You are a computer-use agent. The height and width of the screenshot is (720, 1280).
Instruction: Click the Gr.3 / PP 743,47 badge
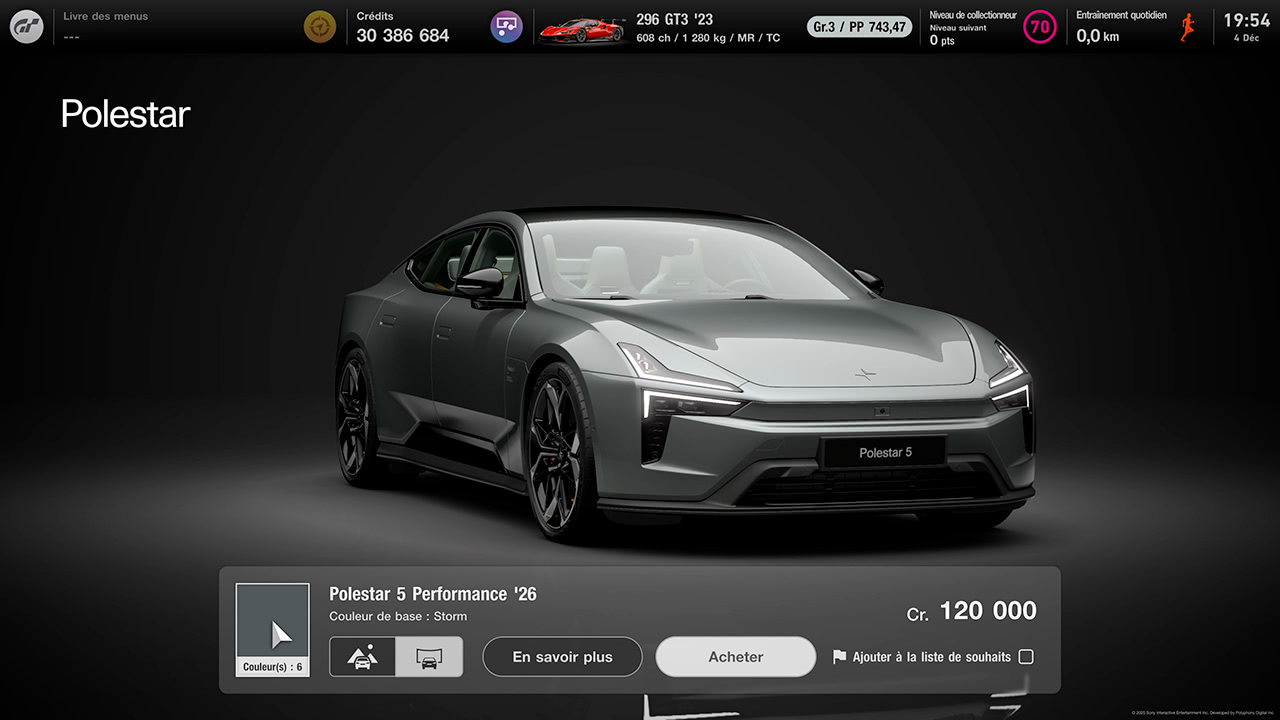coord(858,27)
